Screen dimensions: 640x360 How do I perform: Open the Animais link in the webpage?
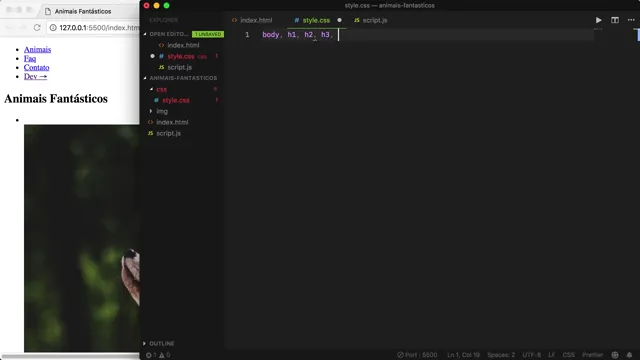(x=37, y=49)
